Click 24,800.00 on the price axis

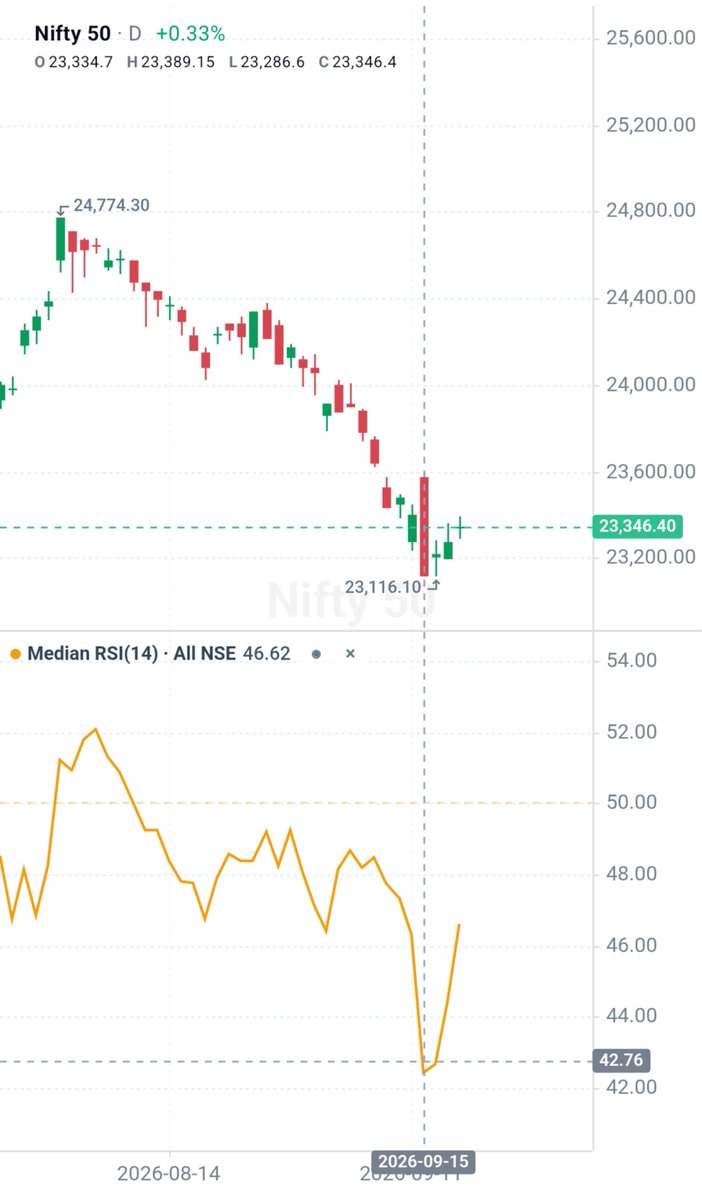tap(651, 211)
